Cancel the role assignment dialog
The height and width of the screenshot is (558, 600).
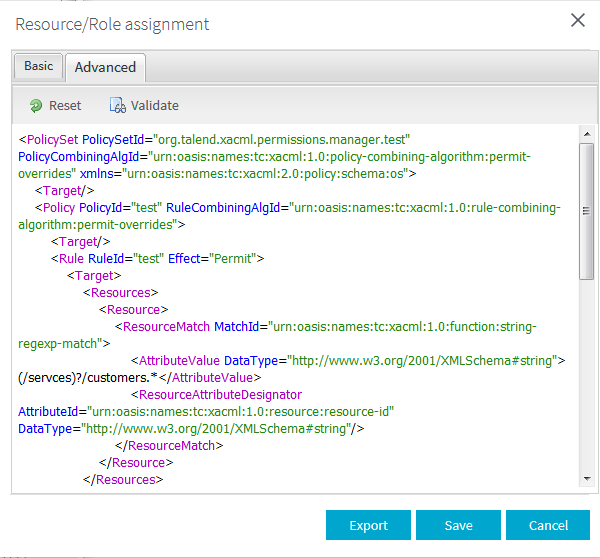click(548, 525)
